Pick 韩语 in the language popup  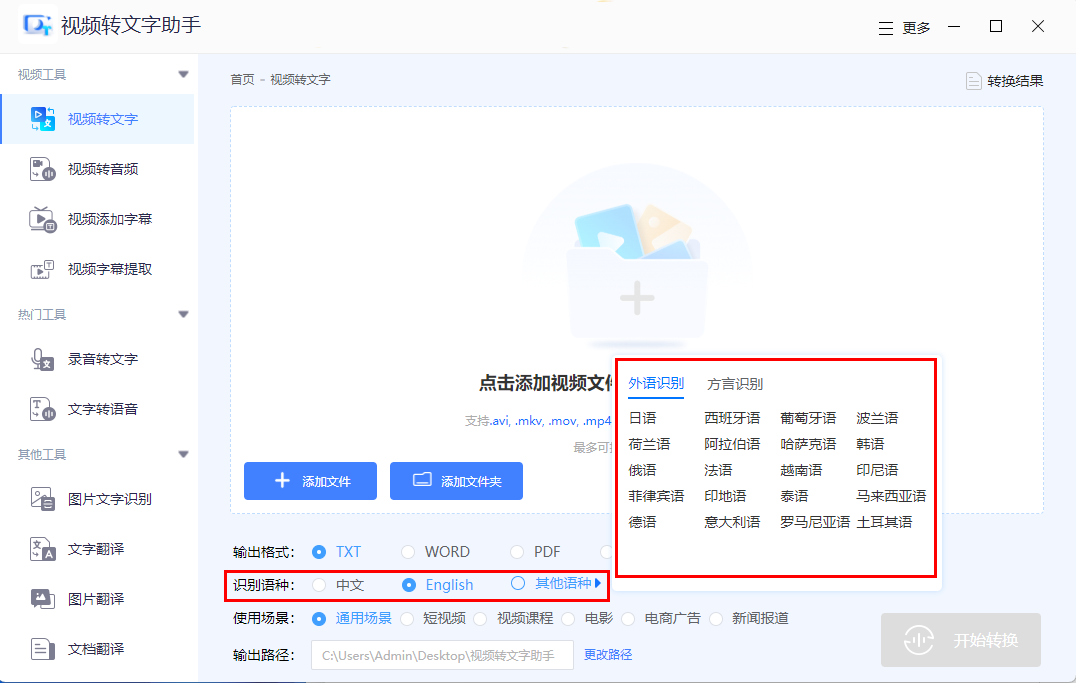tap(870, 444)
